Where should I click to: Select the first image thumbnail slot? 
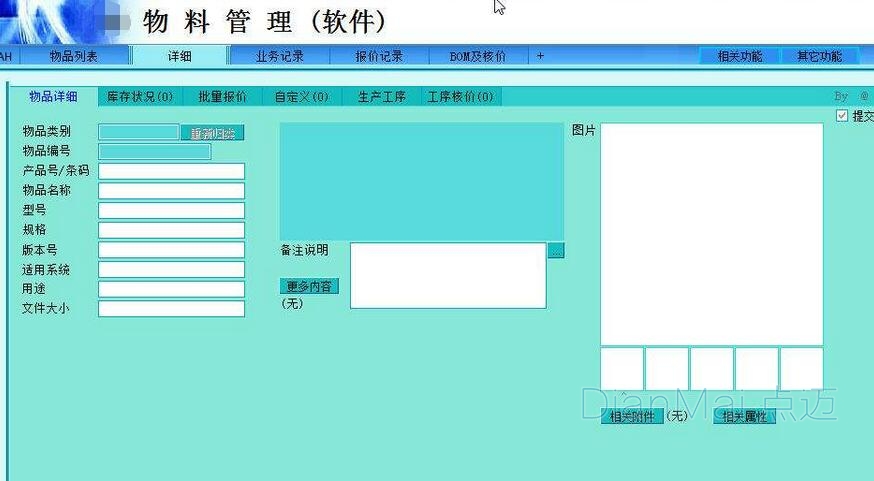click(x=622, y=369)
